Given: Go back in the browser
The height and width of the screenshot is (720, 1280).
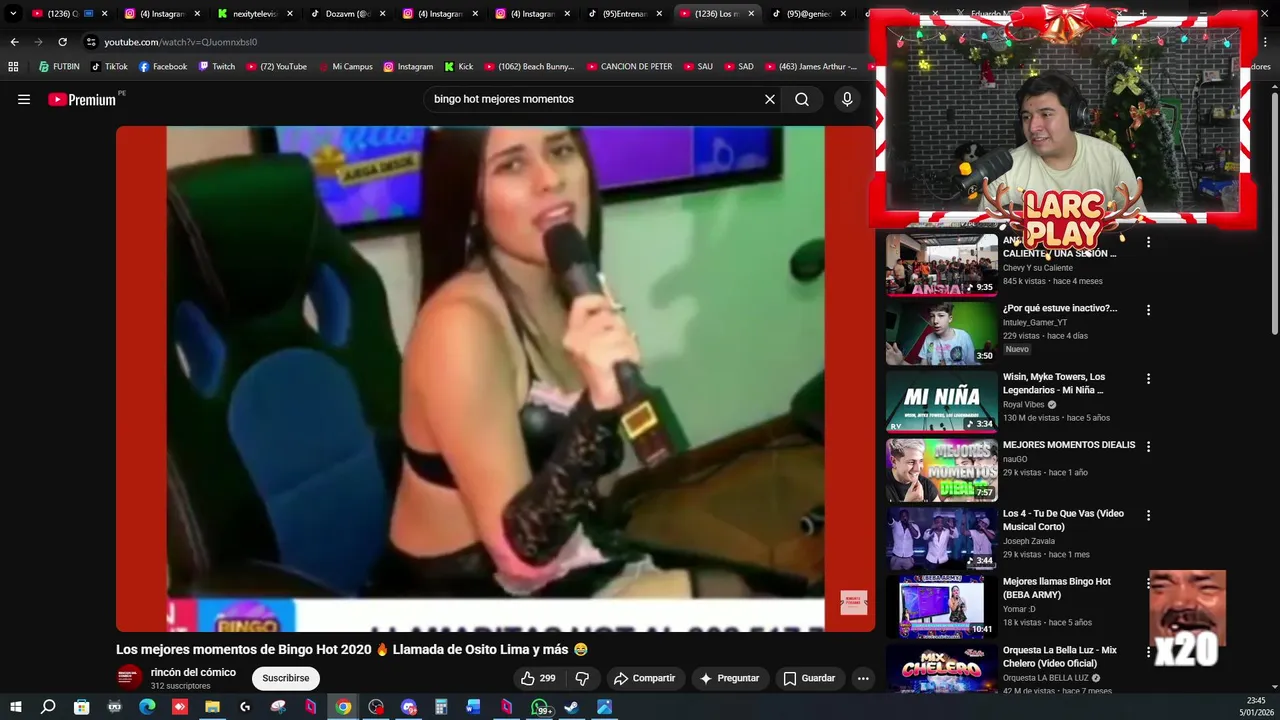Looking at the screenshot, I should pos(14,42).
